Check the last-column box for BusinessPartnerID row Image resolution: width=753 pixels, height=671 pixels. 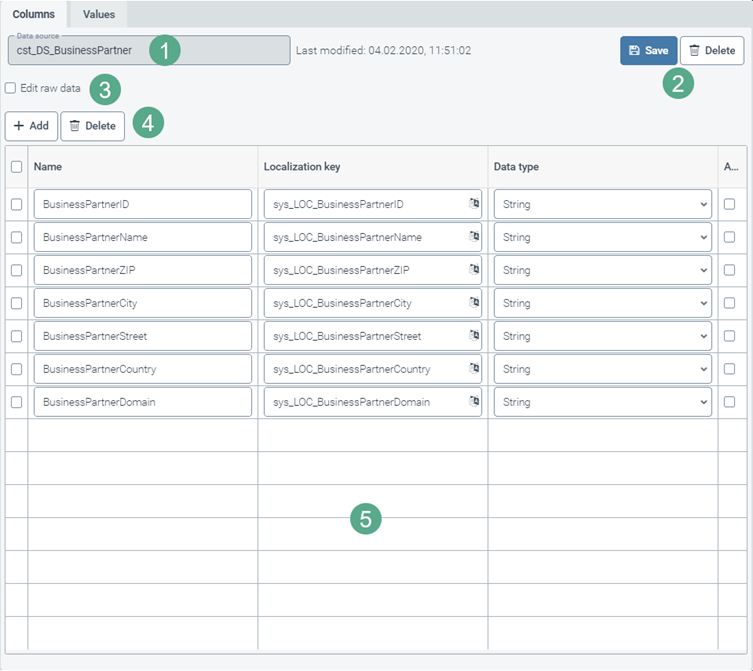pyautogui.click(x=730, y=204)
